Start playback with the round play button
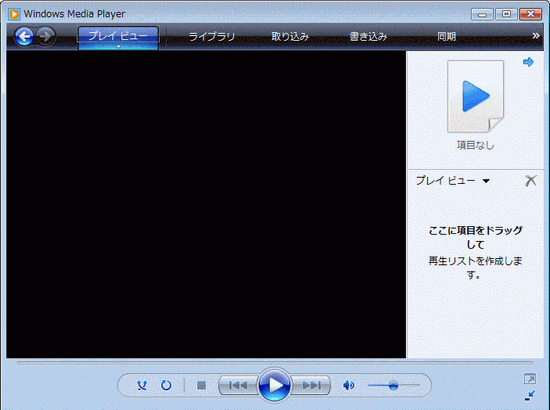This screenshot has width=550, height=410. [x=275, y=385]
